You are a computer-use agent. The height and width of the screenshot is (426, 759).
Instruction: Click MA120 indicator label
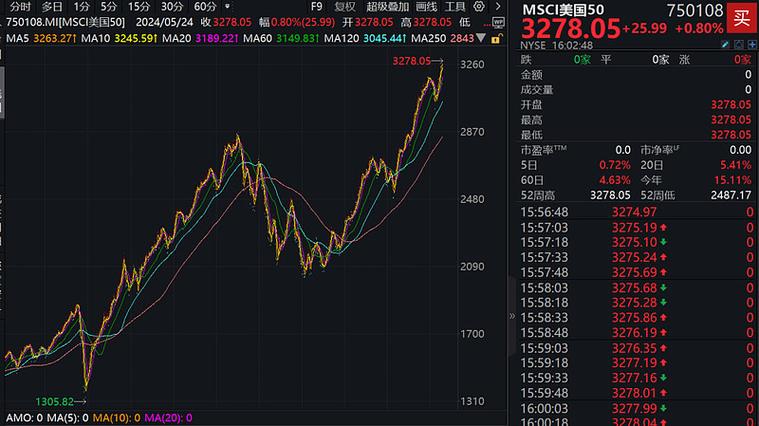(341, 38)
